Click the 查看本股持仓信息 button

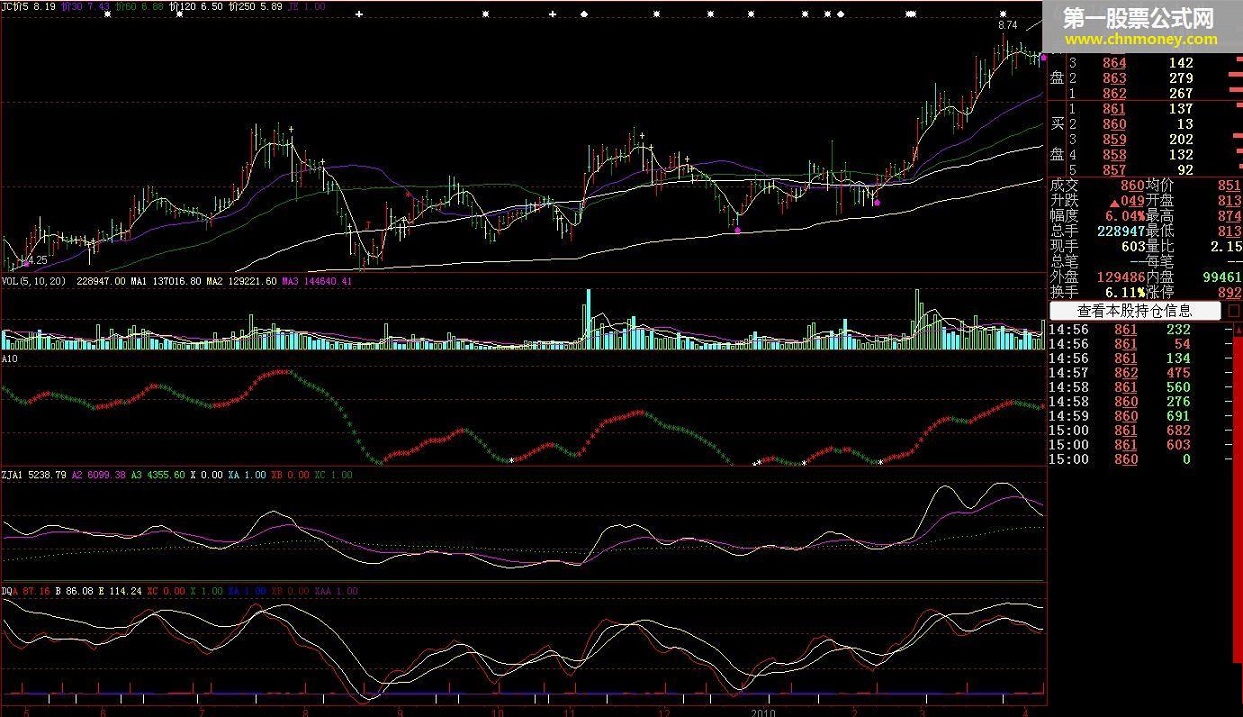[1134, 311]
